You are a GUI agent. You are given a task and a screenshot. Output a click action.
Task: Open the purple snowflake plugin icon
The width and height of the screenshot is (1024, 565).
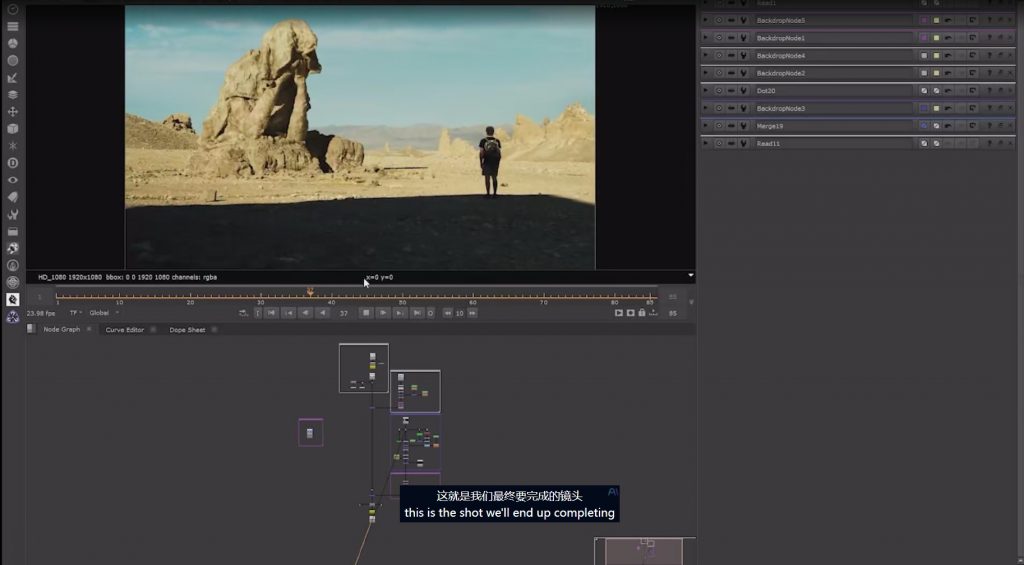[12, 317]
